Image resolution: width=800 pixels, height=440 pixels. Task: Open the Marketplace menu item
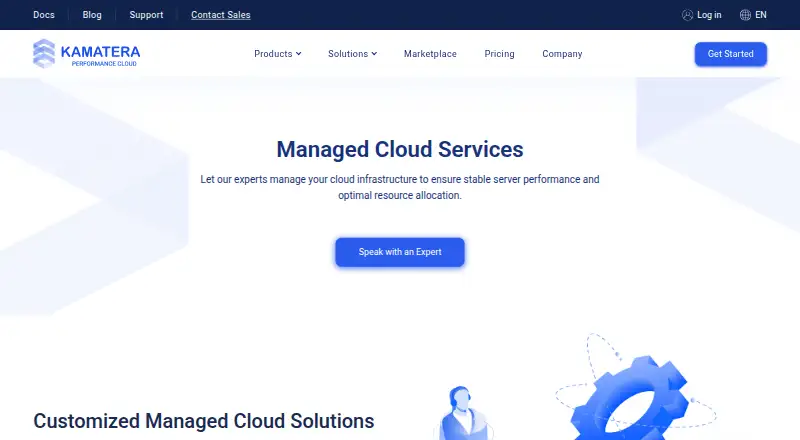click(430, 54)
